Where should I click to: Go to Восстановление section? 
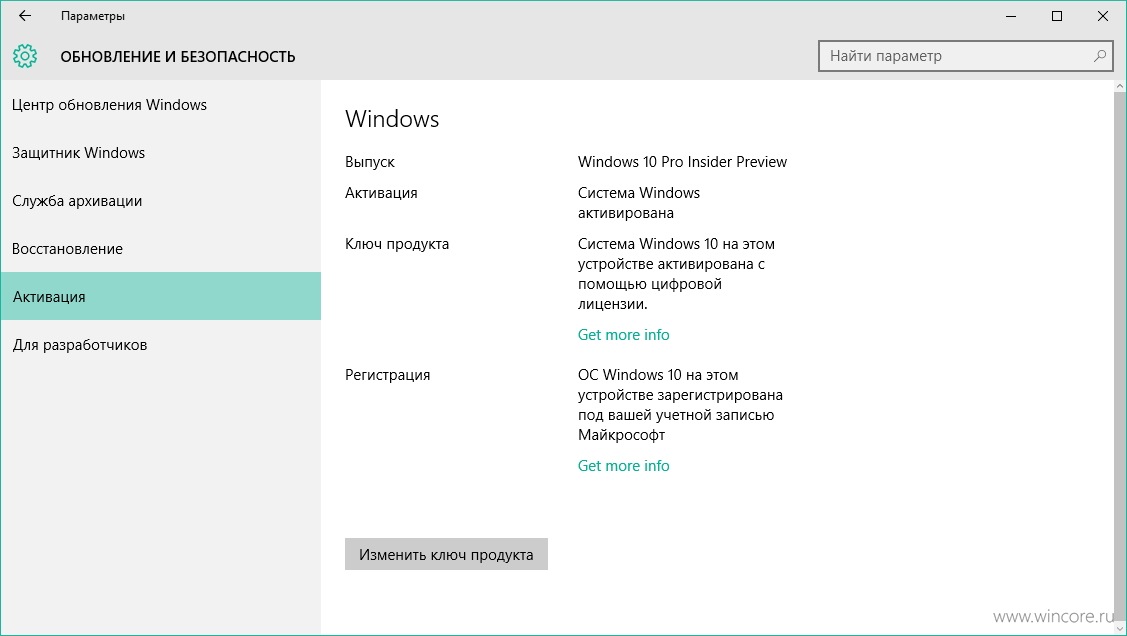[160, 249]
